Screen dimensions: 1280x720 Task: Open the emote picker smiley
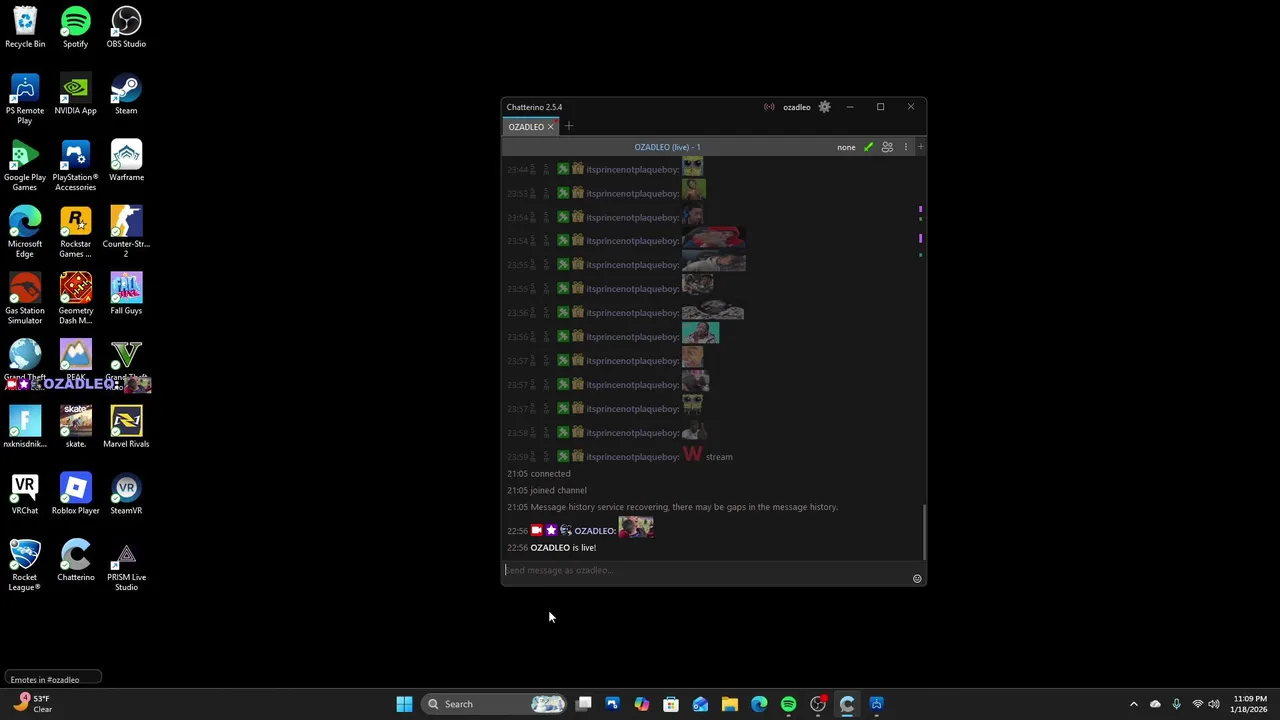click(917, 578)
